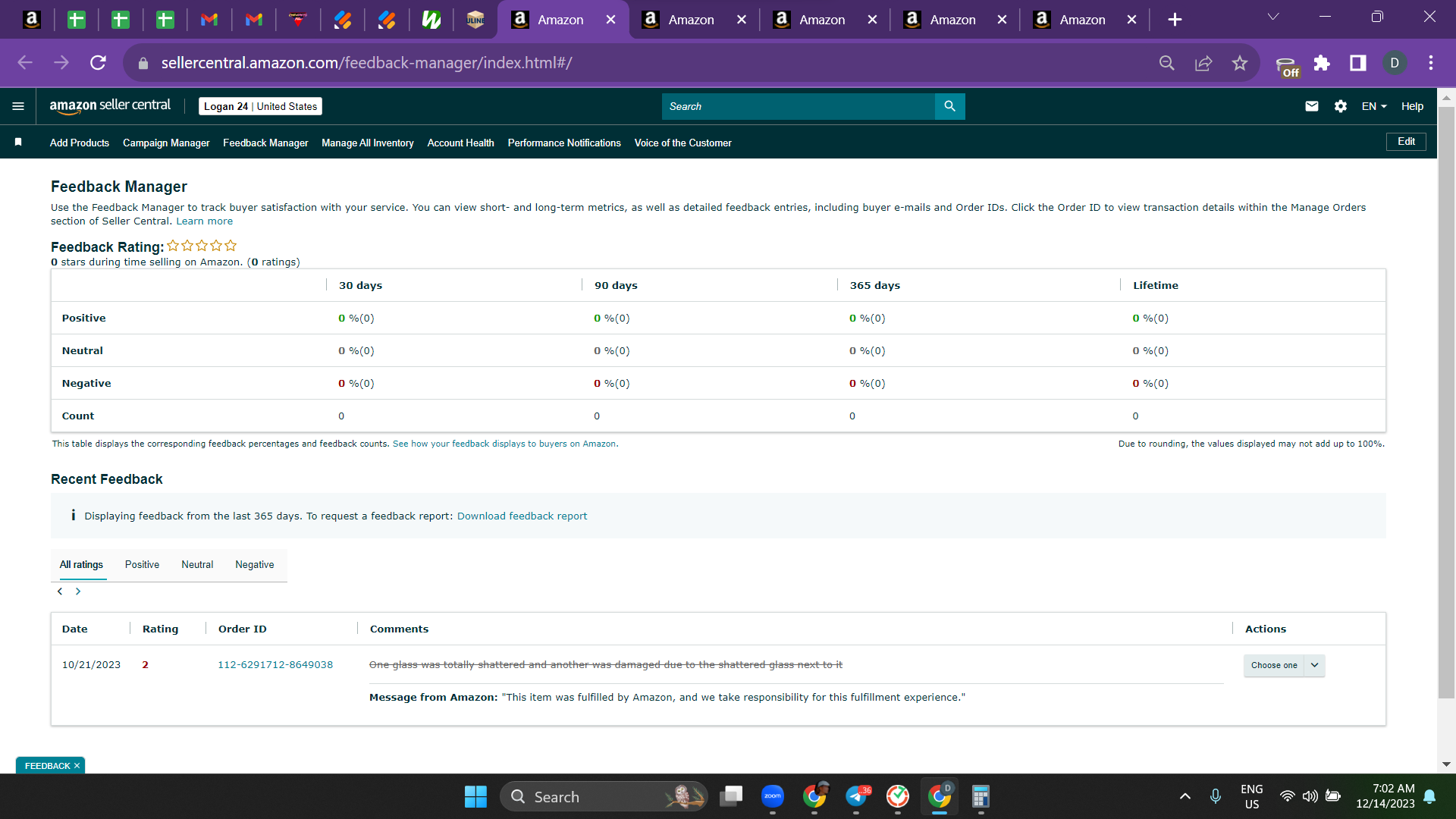Click the Download feedback report link
Screen dimensions: 1456x819
[x=522, y=516]
